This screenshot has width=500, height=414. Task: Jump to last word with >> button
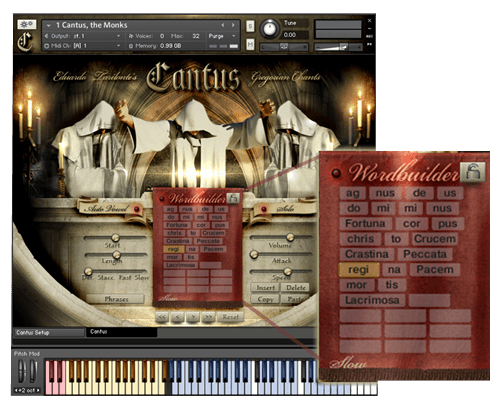208,317
